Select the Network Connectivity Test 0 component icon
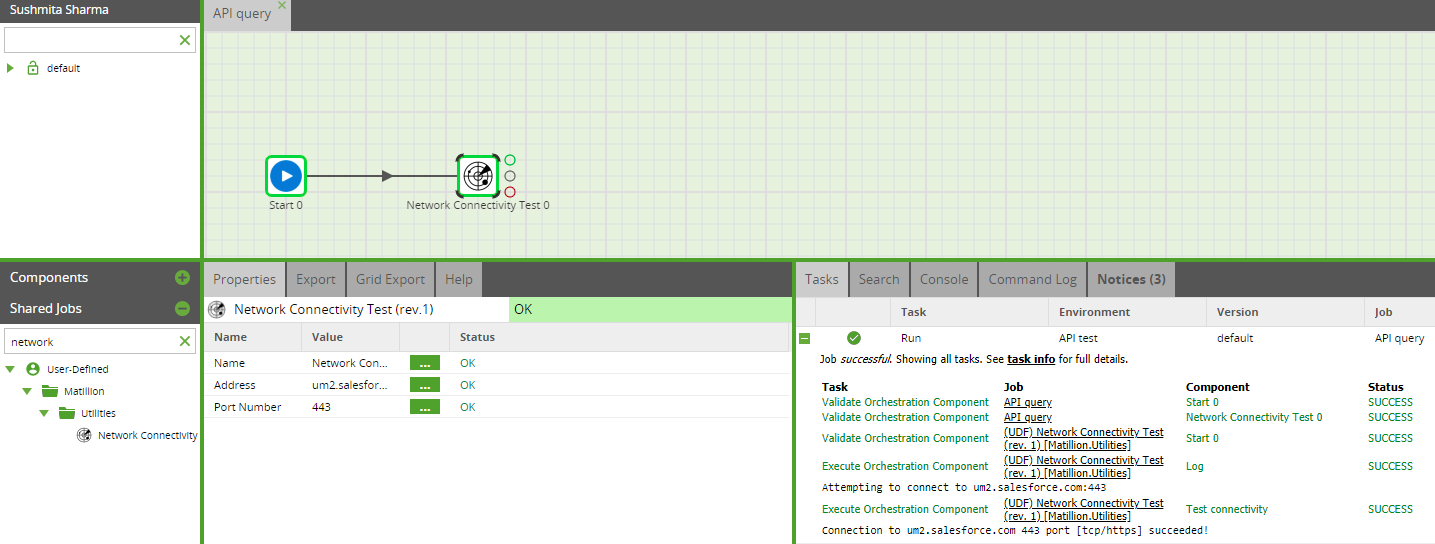This screenshot has height=544, width=1435. [478, 176]
